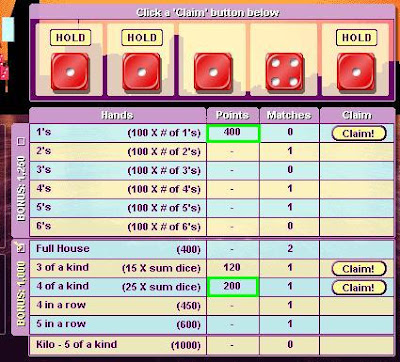This screenshot has height=362, width=400.
Task: Click '(25 X sum dice)' formula text
Action: tap(161, 287)
